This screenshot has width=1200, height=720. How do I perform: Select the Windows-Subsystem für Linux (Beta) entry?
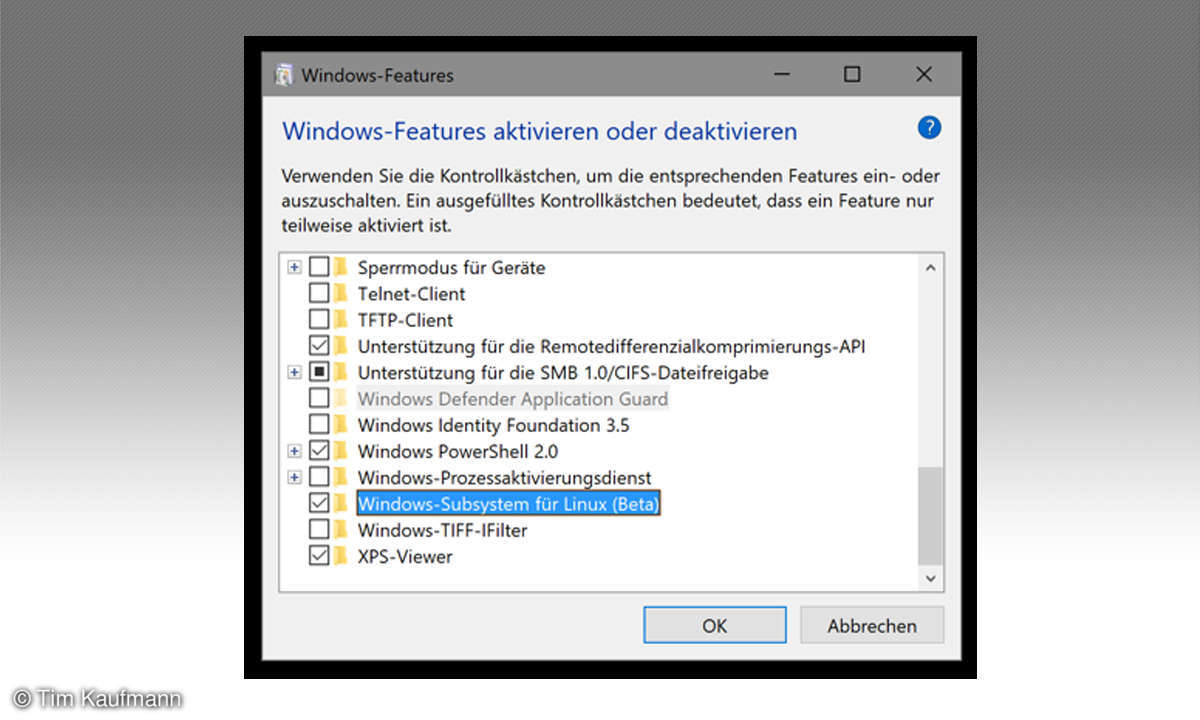509,504
